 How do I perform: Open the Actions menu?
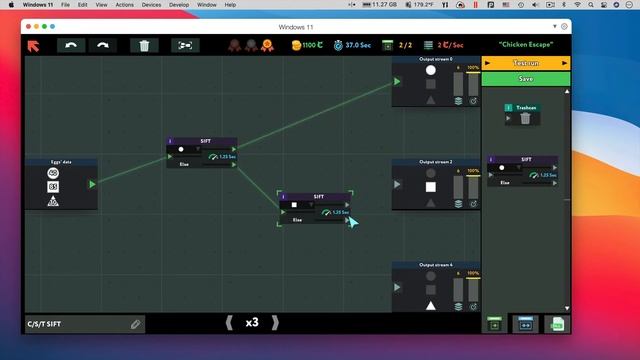(124, 5)
